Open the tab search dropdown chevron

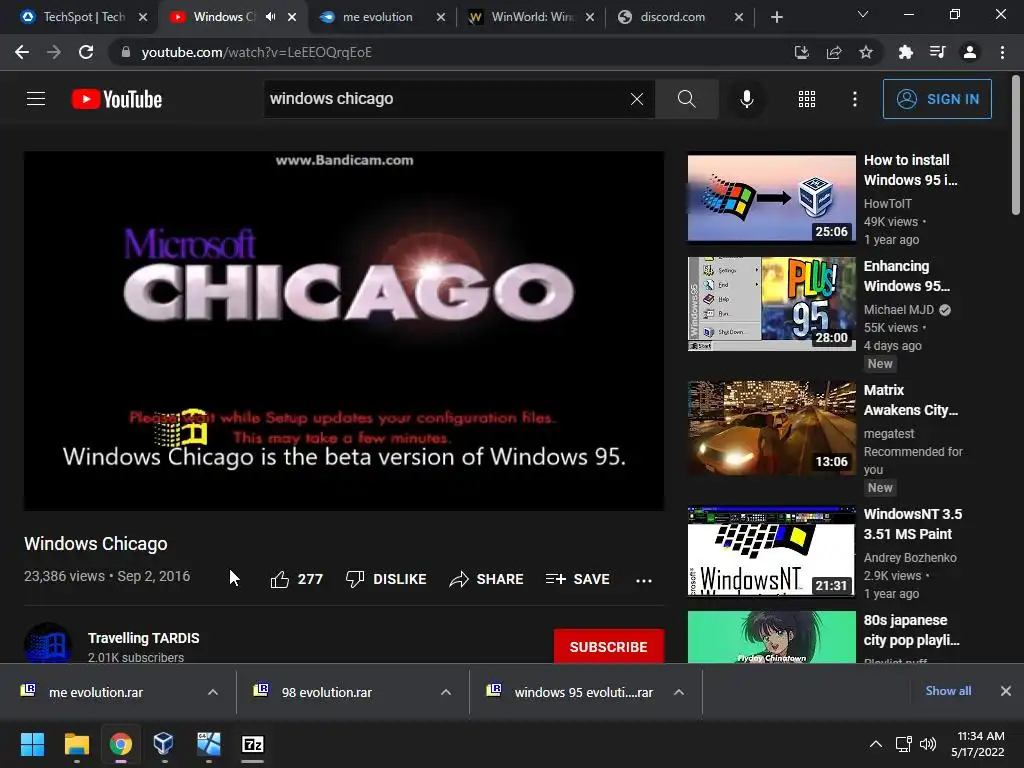click(x=863, y=14)
